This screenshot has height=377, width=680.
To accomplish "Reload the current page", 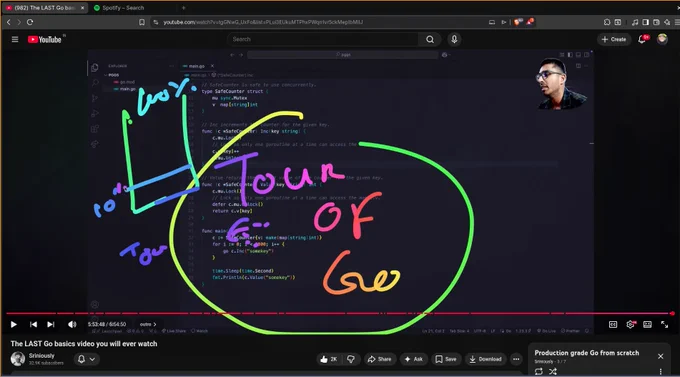I will [30, 22].
